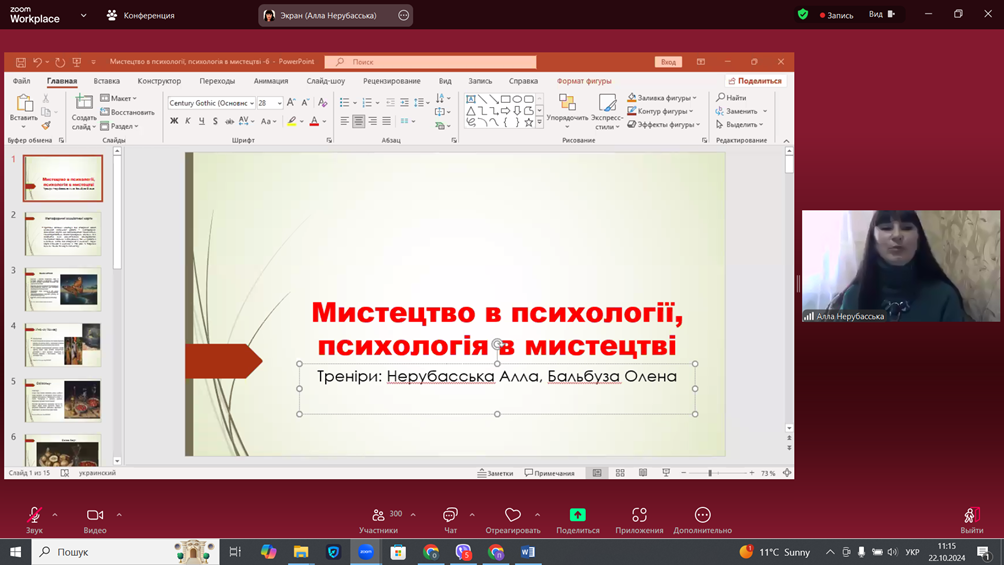Click the PowerPoint zoom level slider
1004x565 pixels.
point(710,473)
